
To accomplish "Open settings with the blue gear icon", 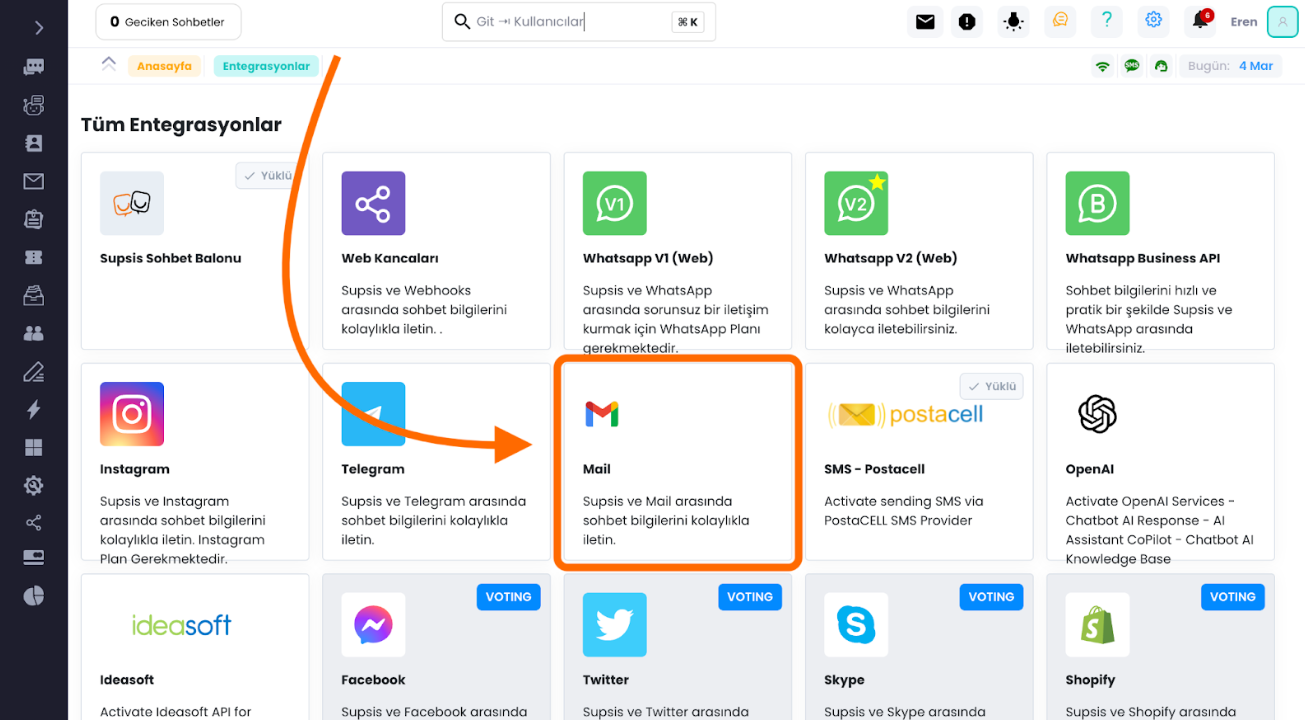I will point(1154,20).
